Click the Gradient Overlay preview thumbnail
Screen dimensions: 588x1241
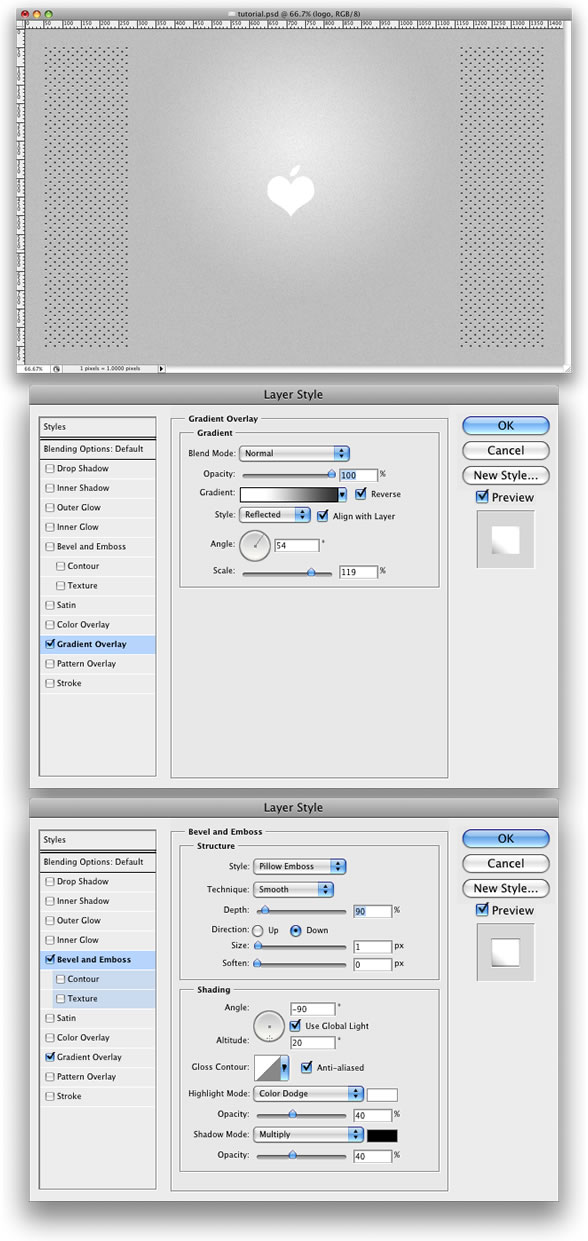pyautogui.click(x=506, y=540)
